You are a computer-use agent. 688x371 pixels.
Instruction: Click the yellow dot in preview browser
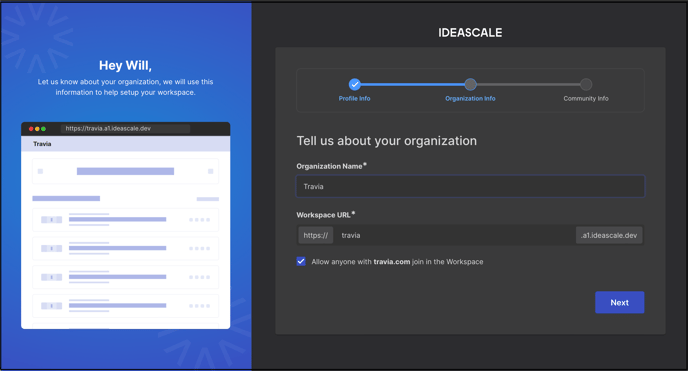(37, 129)
